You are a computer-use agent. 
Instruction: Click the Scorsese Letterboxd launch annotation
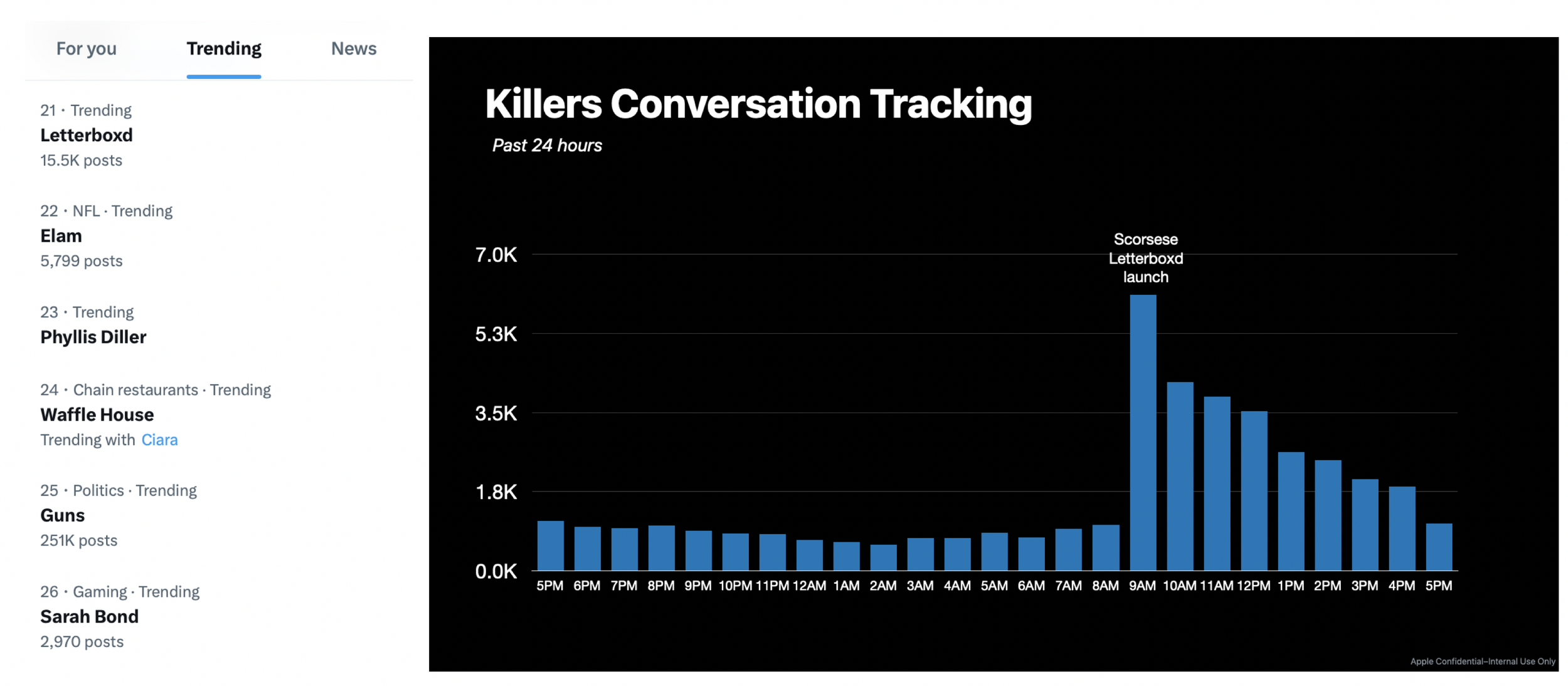tap(1145, 258)
